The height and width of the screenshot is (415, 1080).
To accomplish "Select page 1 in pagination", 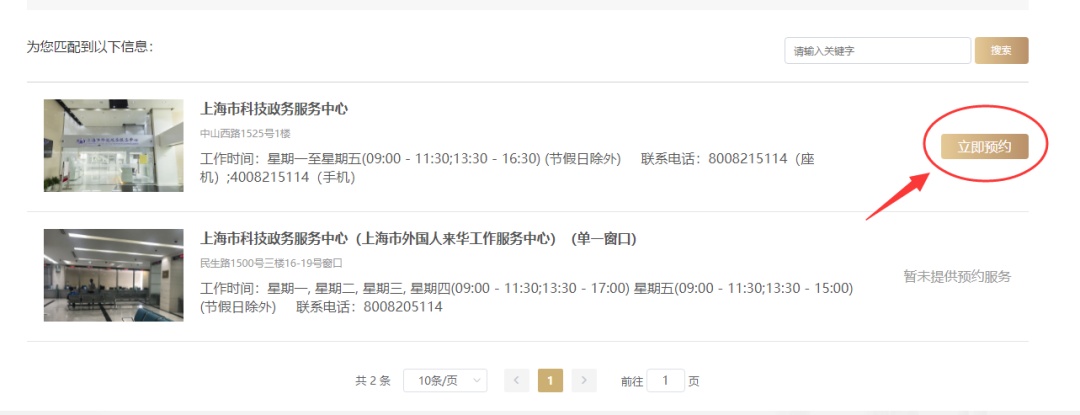I will 550,381.
